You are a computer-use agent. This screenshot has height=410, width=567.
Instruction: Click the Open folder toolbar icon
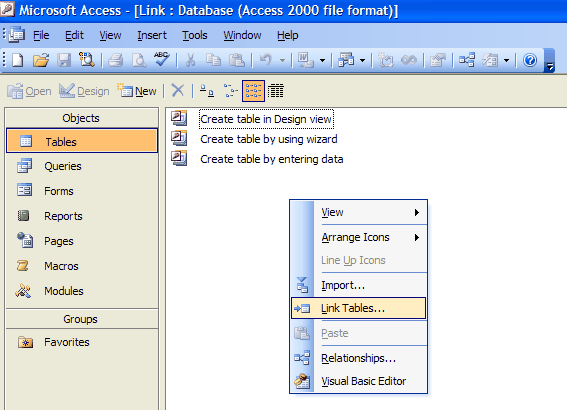[41, 60]
